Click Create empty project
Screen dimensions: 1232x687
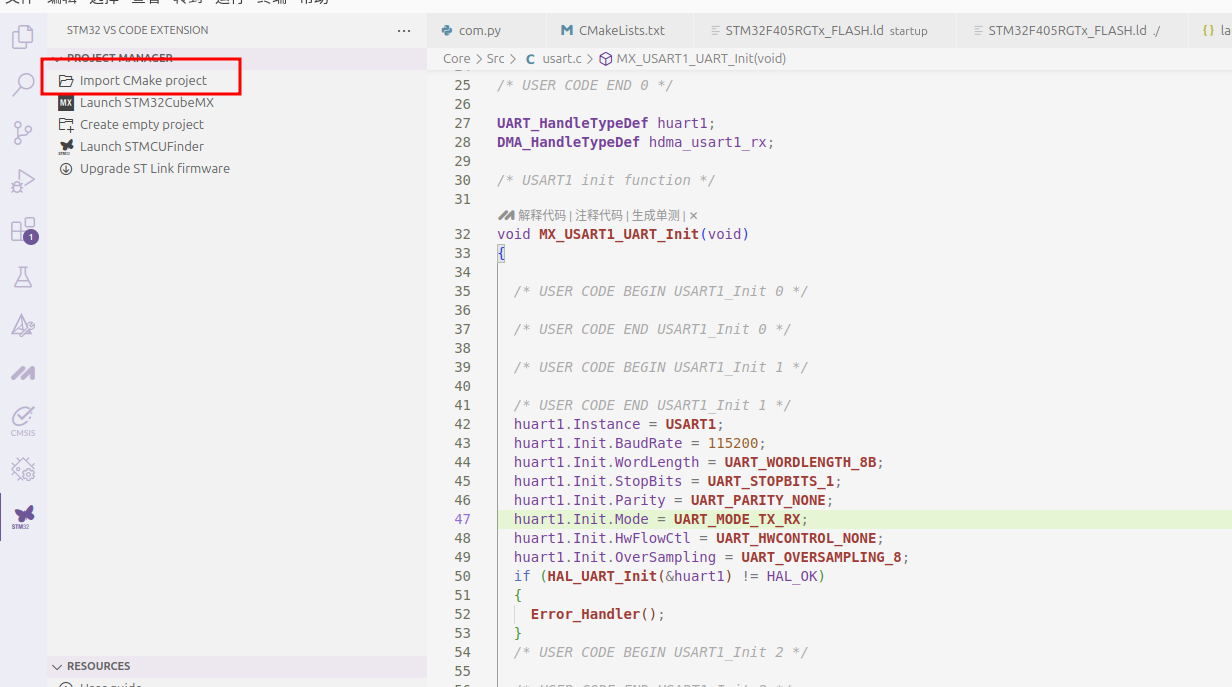point(141,124)
